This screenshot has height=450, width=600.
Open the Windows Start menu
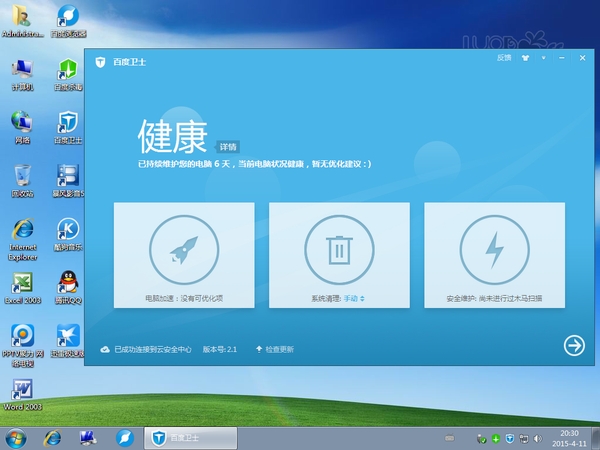(17, 438)
